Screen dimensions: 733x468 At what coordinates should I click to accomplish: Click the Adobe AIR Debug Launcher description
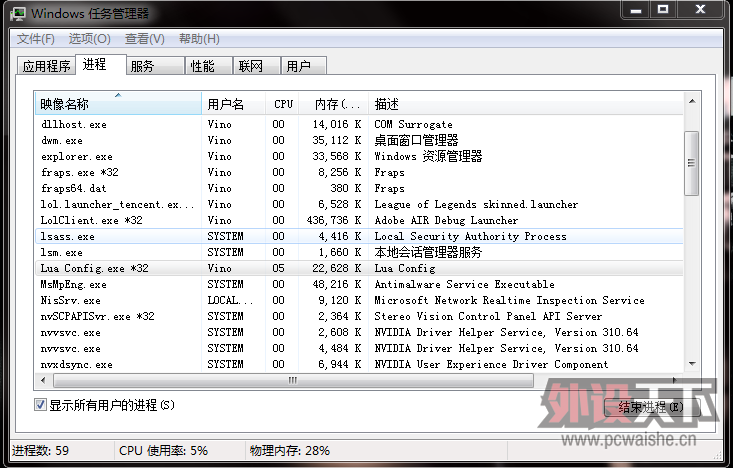(446, 220)
